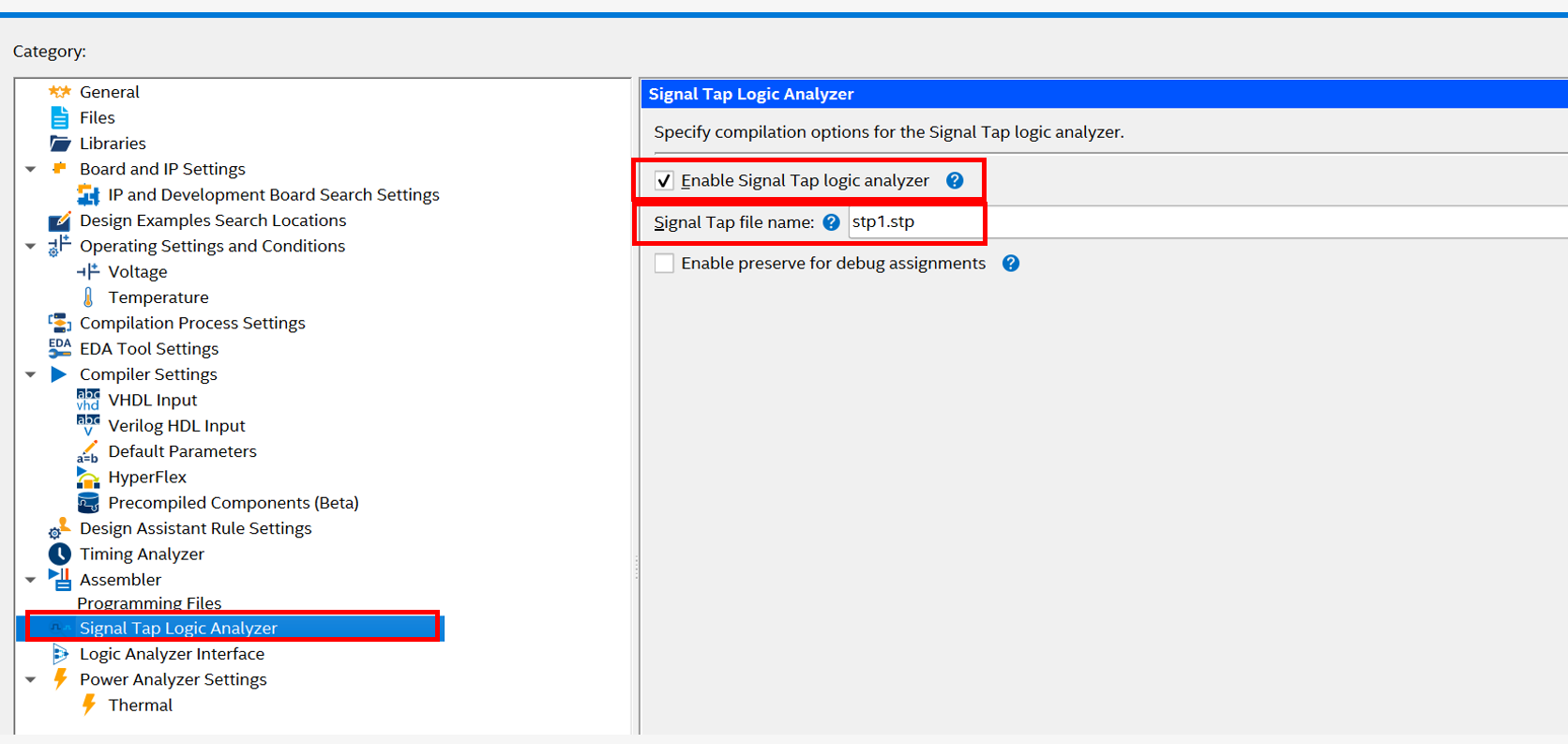1568x744 pixels.
Task: Select the General category
Action: point(109,92)
